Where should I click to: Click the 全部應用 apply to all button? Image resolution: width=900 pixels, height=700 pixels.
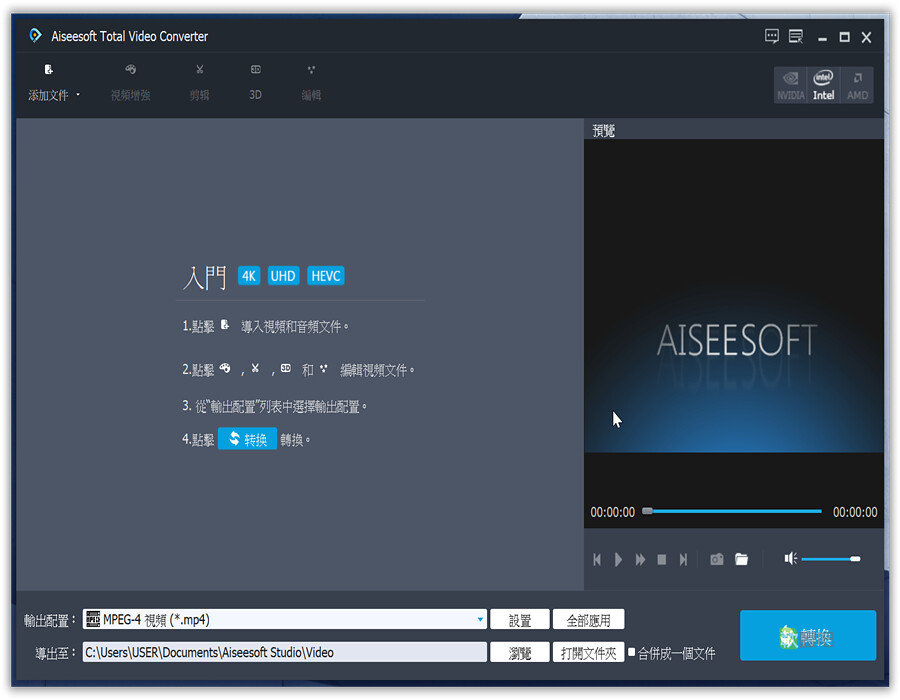point(588,620)
